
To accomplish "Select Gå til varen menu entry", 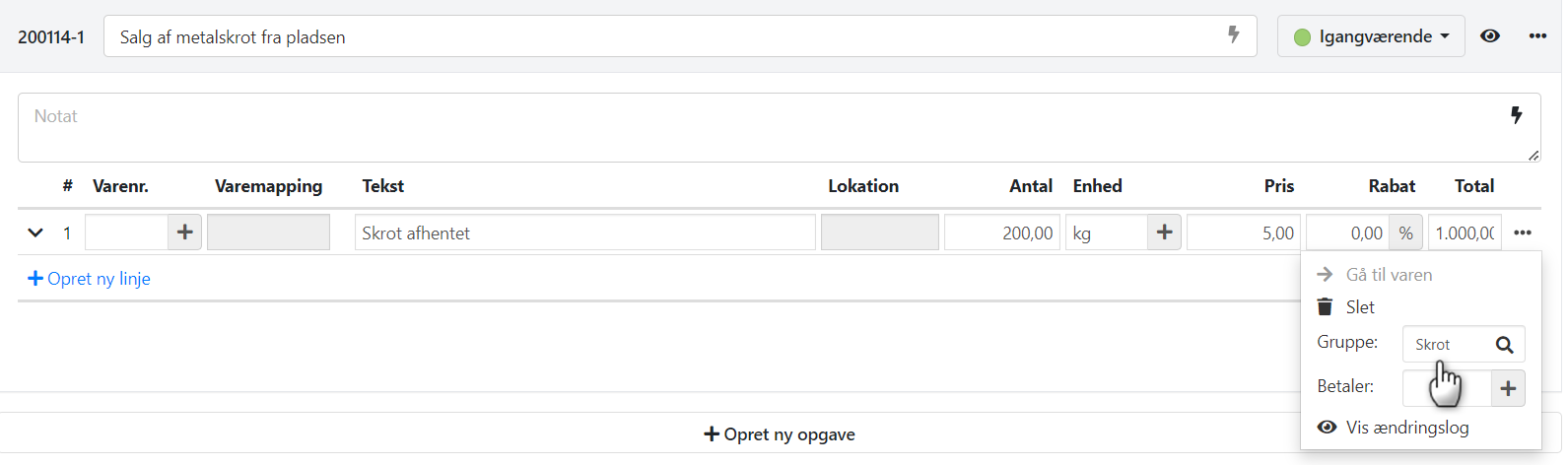I will pyautogui.click(x=1389, y=275).
